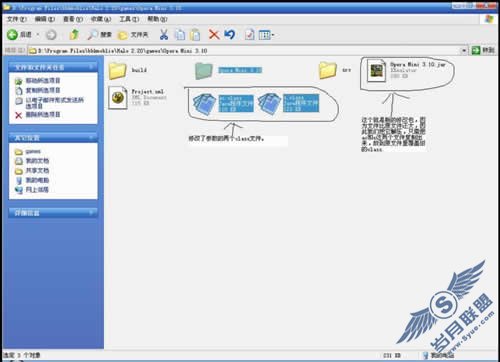Click the green Back arrow button

click(12, 34)
